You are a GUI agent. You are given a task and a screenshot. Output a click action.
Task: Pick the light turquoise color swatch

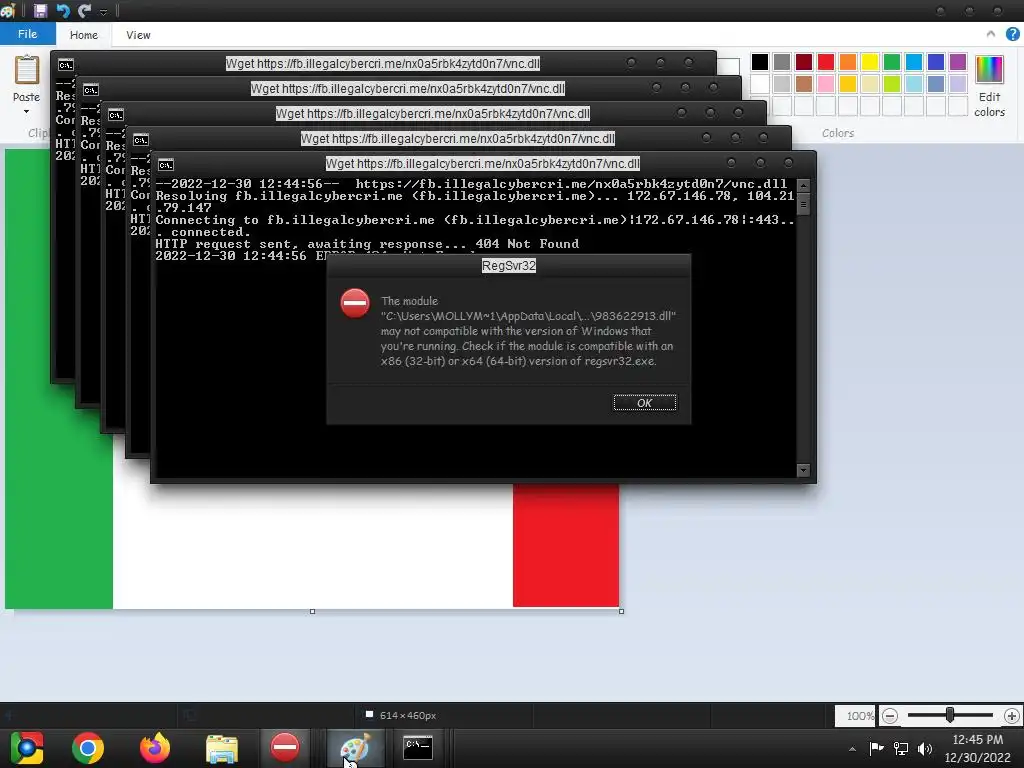coord(914,84)
